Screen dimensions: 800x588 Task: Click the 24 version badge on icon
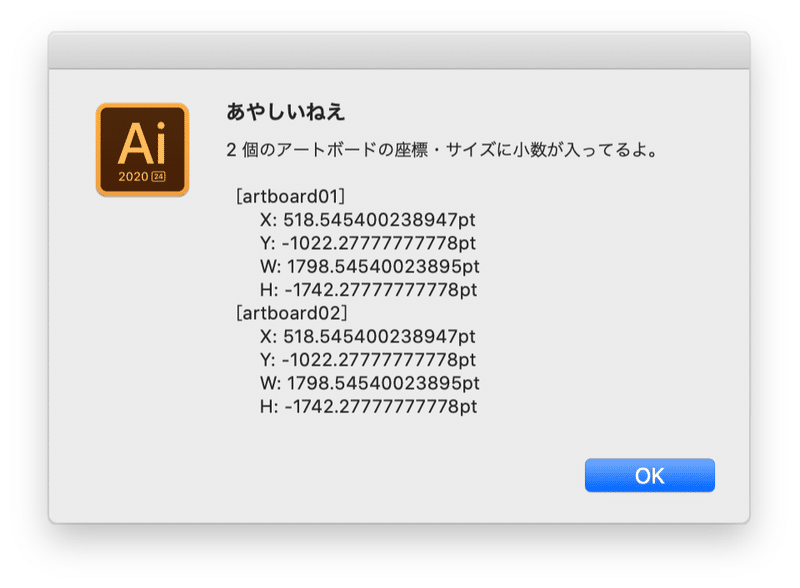158,177
